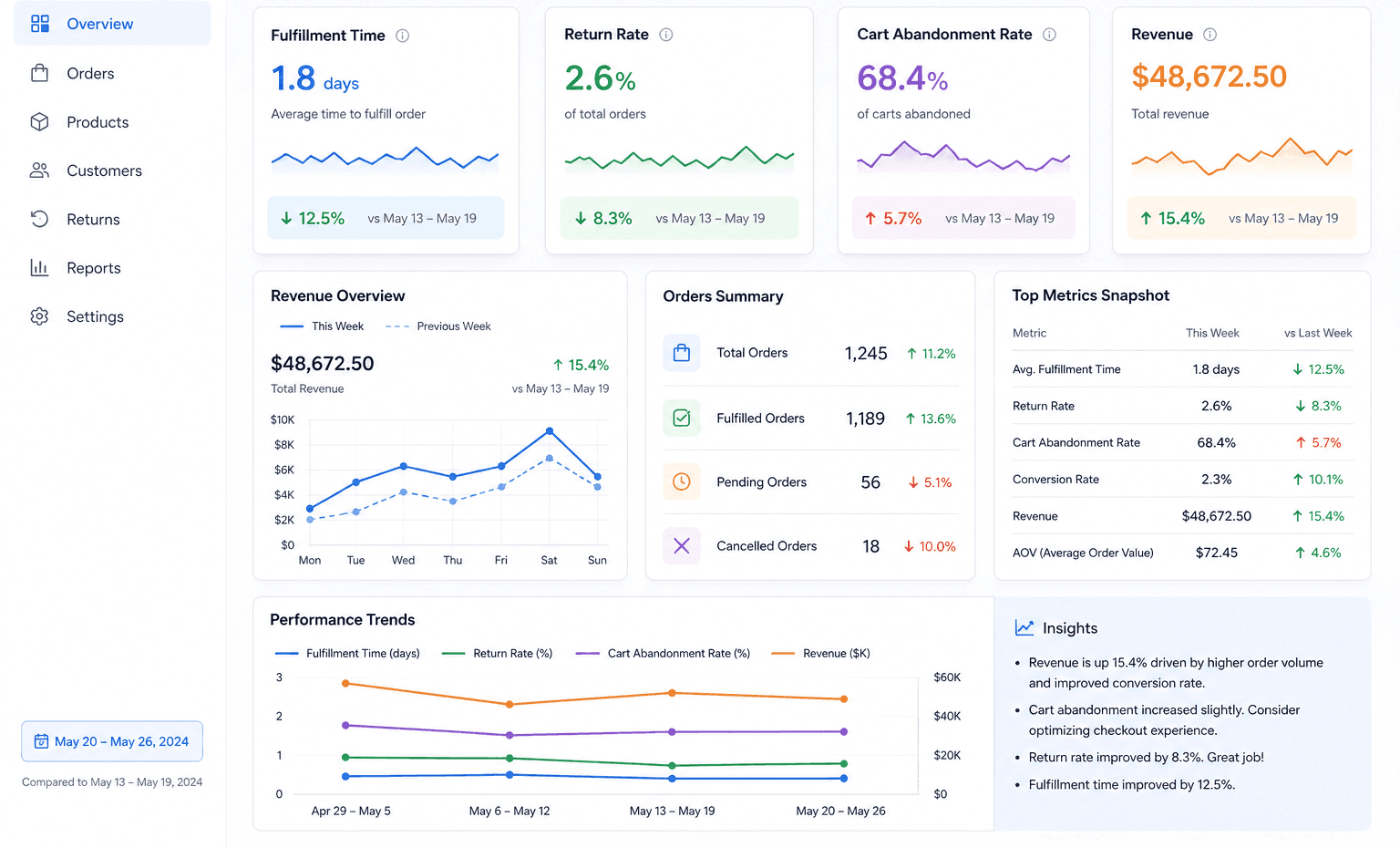Click 'May 13 – May 19' axis label in Performance Trends
The image size is (1400, 848).
(673, 811)
